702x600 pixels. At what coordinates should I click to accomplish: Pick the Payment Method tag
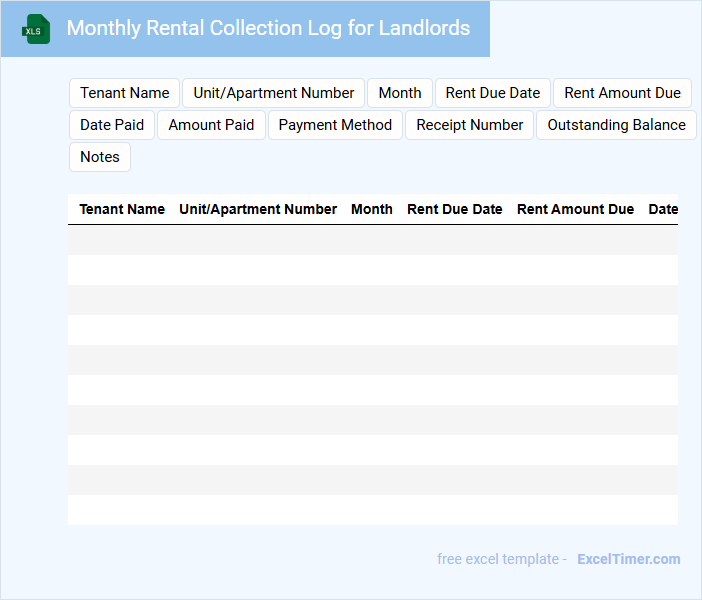click(335, 125)
